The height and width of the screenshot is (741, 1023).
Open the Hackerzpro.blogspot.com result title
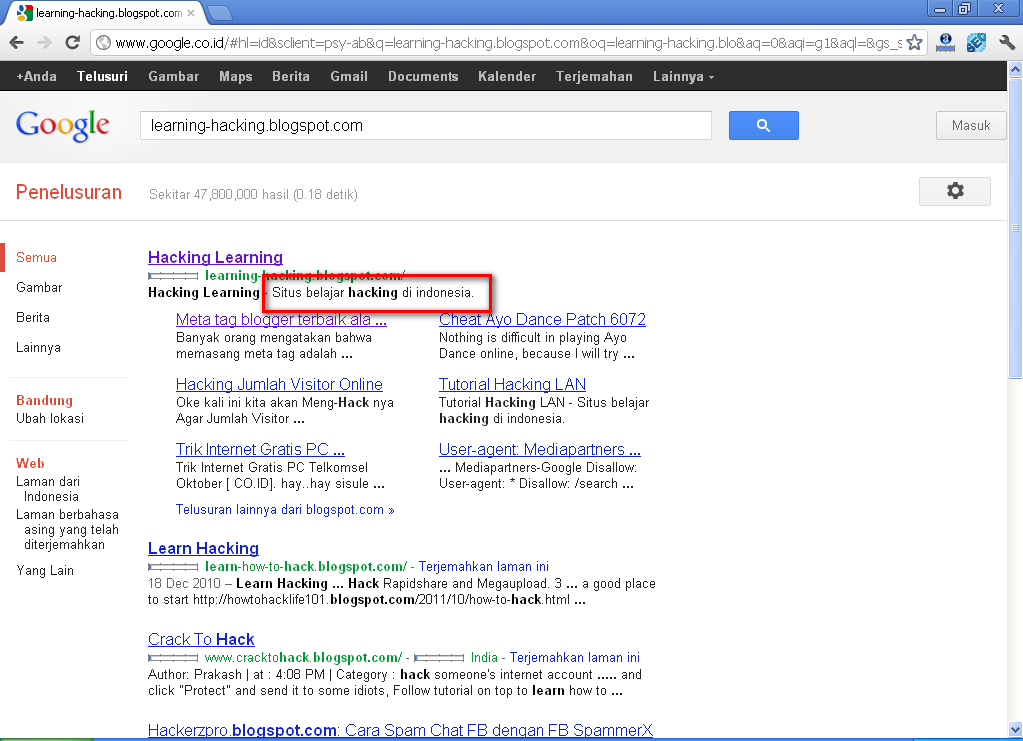tap(401, 731)
